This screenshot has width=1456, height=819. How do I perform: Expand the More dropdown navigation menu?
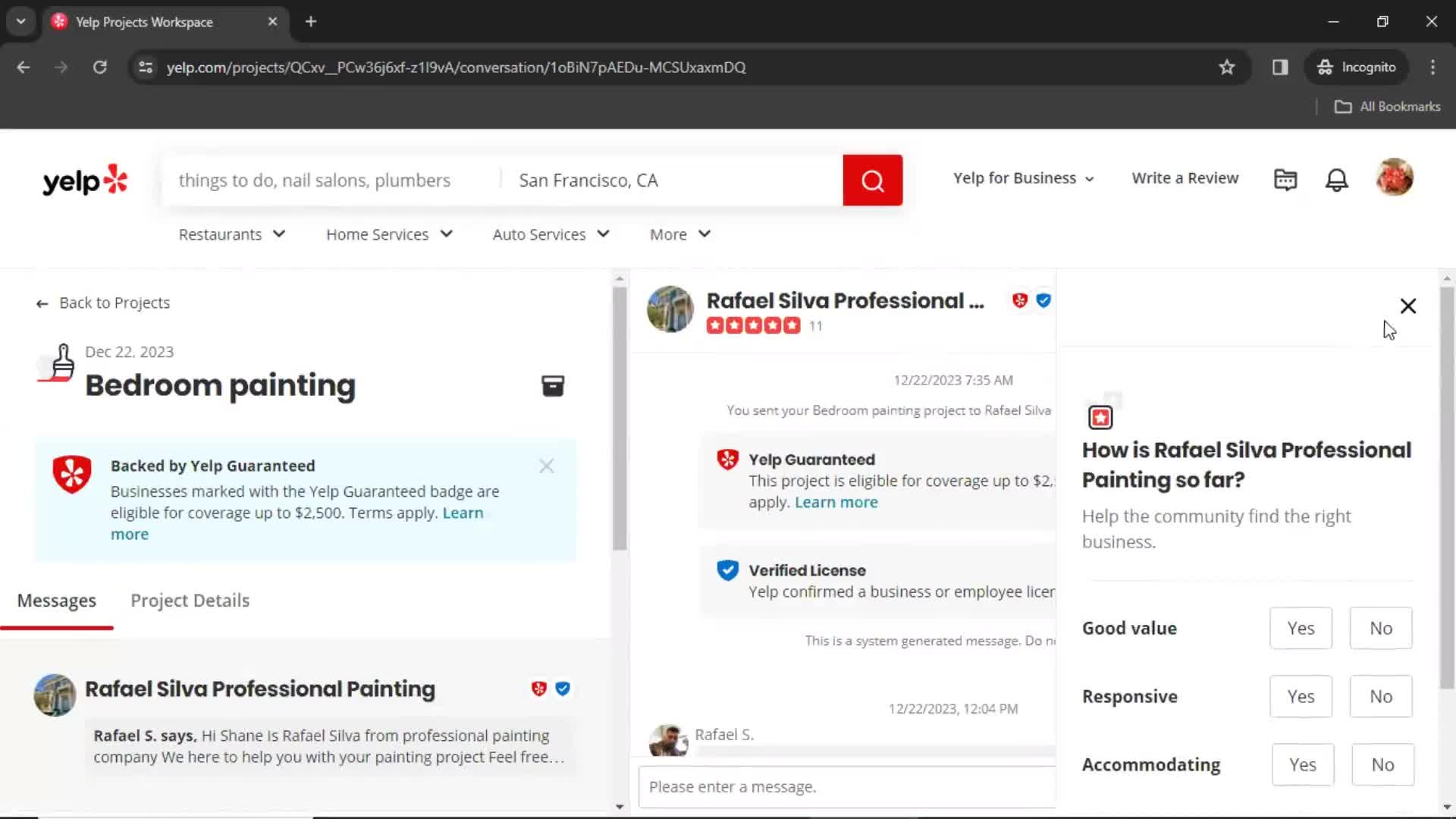680,234
